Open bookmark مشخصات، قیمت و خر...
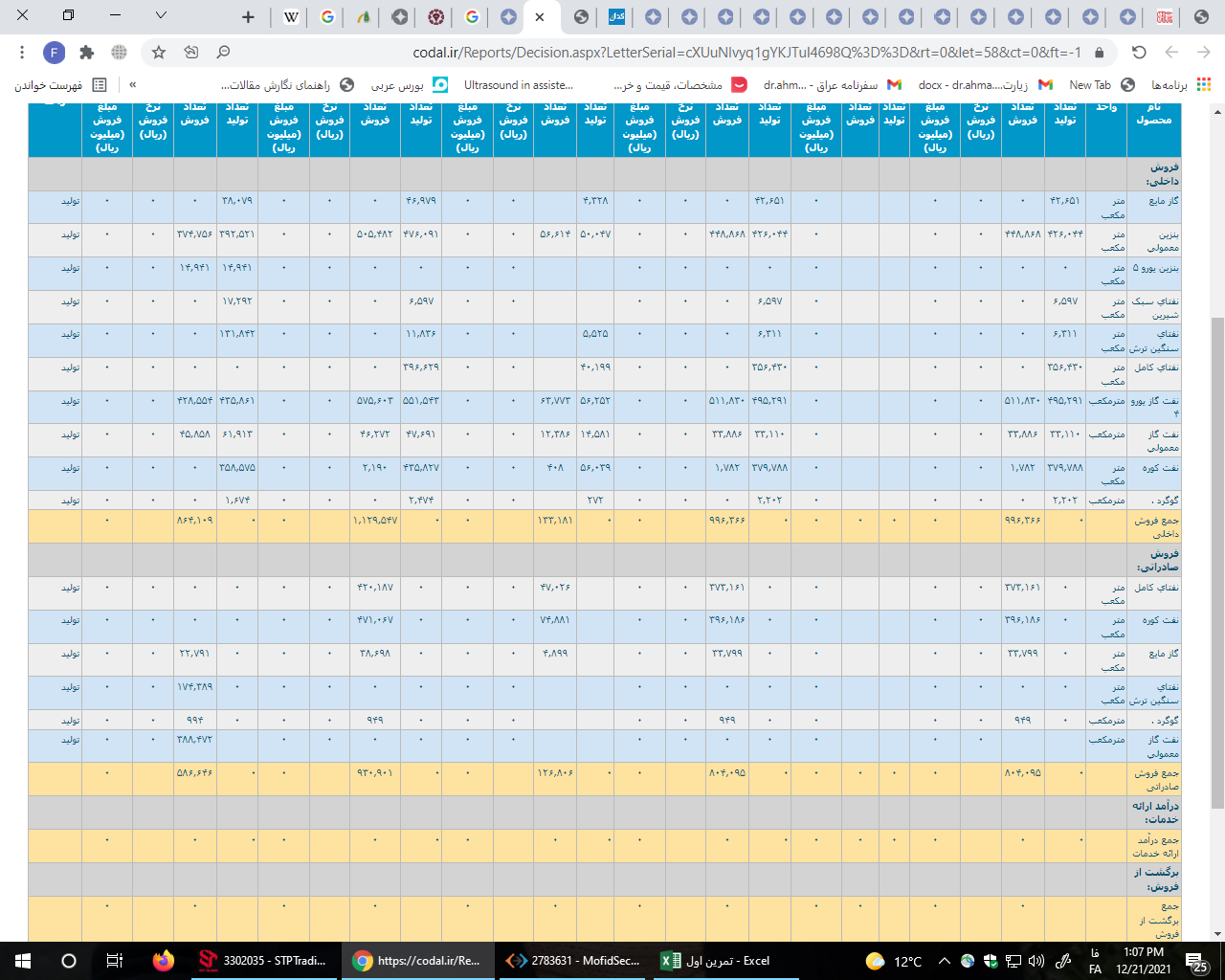 coord(680,85)
